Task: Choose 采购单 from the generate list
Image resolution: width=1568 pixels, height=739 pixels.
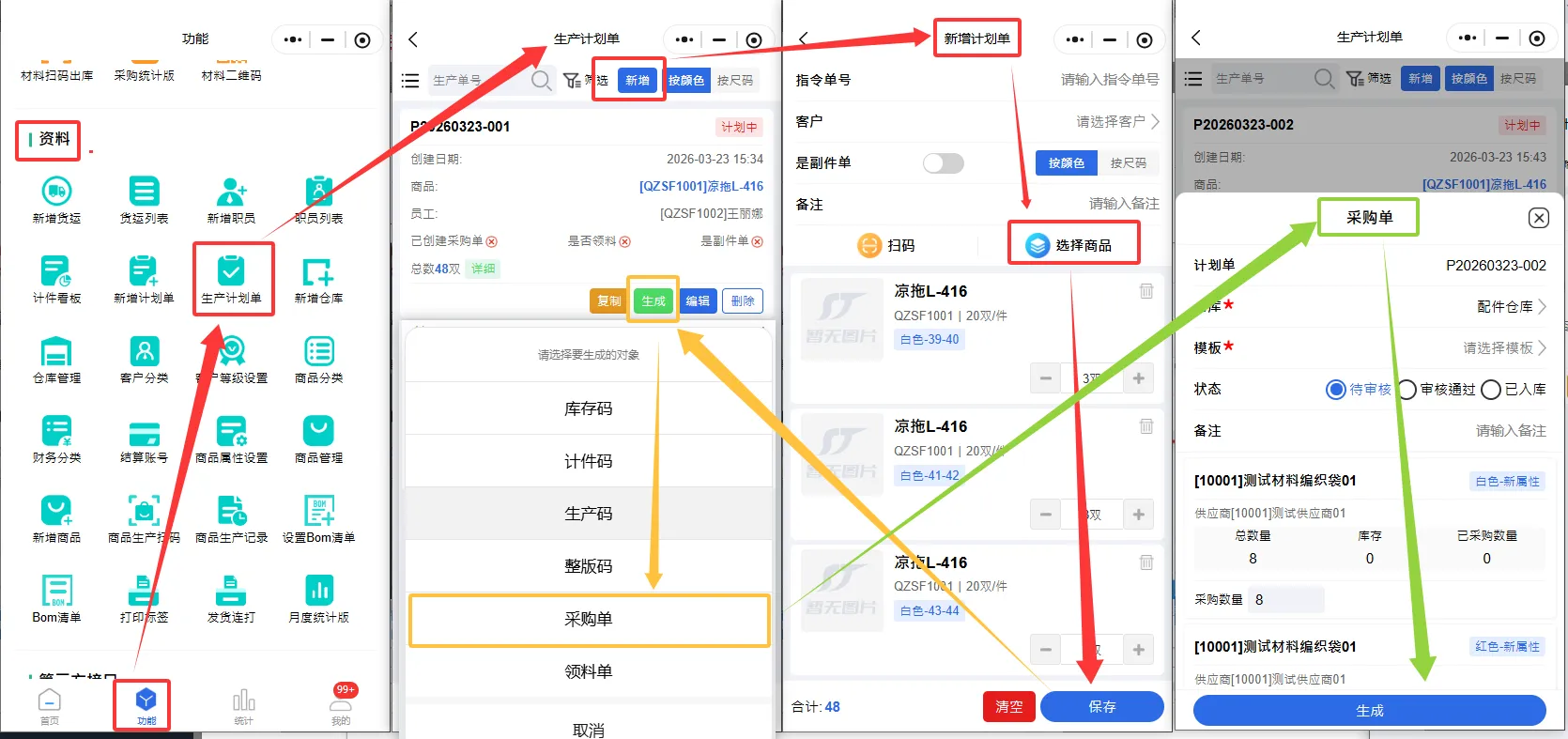Action: 589,620
